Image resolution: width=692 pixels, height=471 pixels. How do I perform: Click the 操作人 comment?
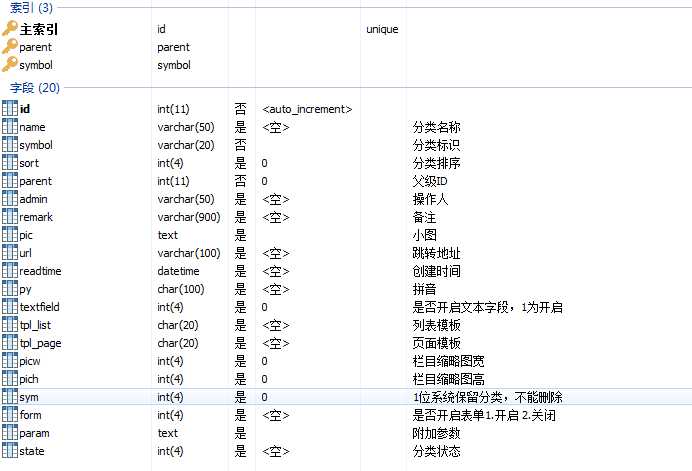tap(430, 199)
